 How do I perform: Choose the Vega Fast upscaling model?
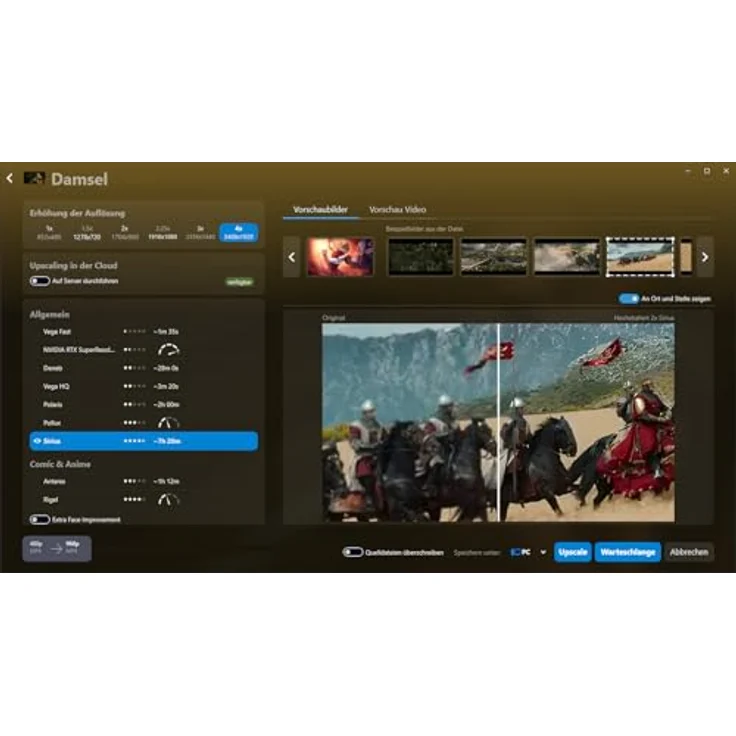(x=143, y=331)
